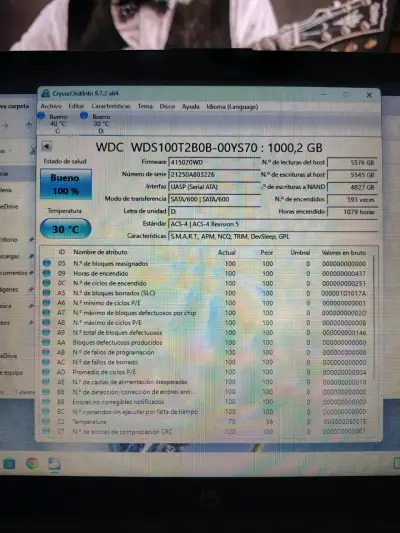This screenshot has width=400, height=533.
Task: Open the Características menu
Action: pyautogui.click(x=111, y=106)
